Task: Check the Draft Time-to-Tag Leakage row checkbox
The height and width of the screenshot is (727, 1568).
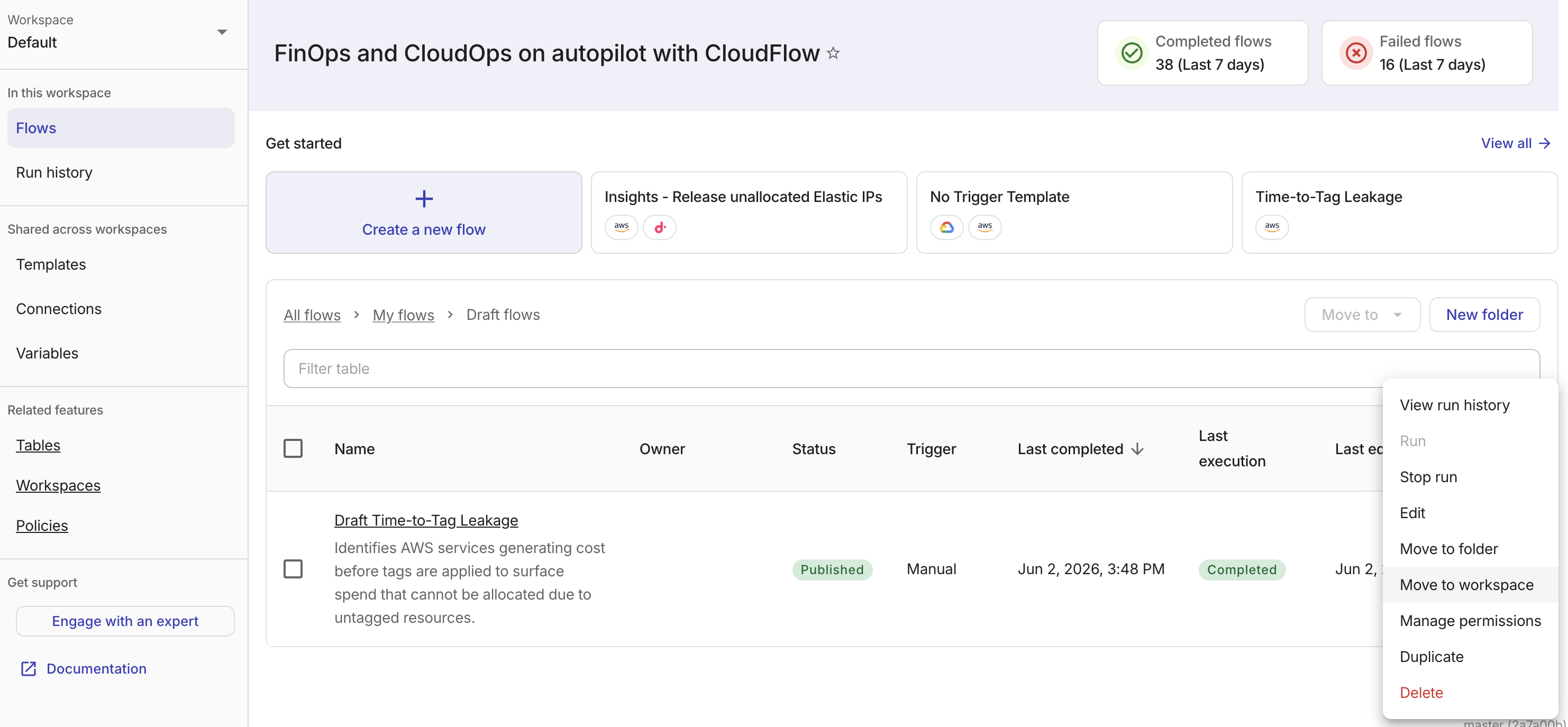Action: pyautogui.click(x=293, y=569)
